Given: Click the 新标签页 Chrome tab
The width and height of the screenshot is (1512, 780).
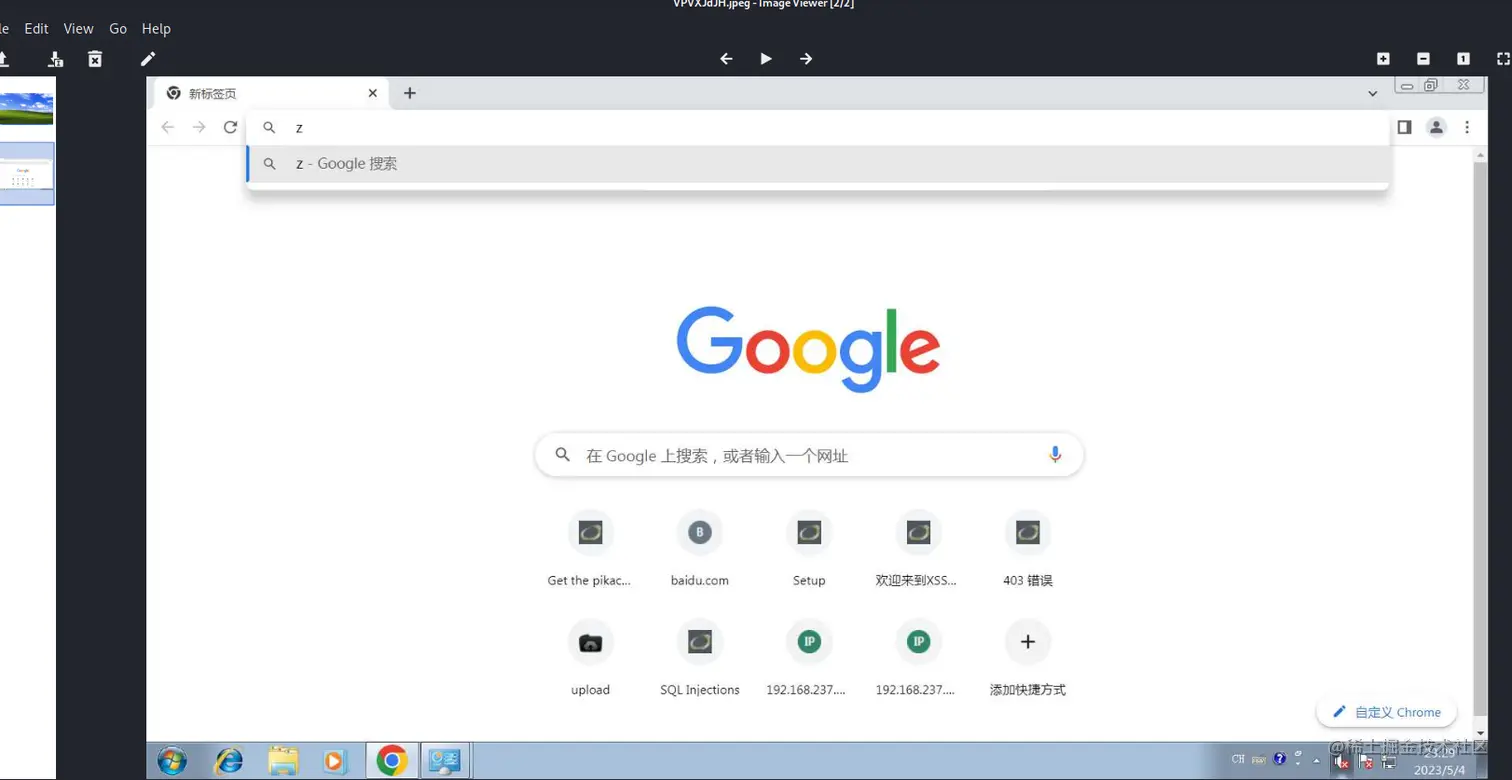Looking at the screenshot, I should [x=270, y=93].
